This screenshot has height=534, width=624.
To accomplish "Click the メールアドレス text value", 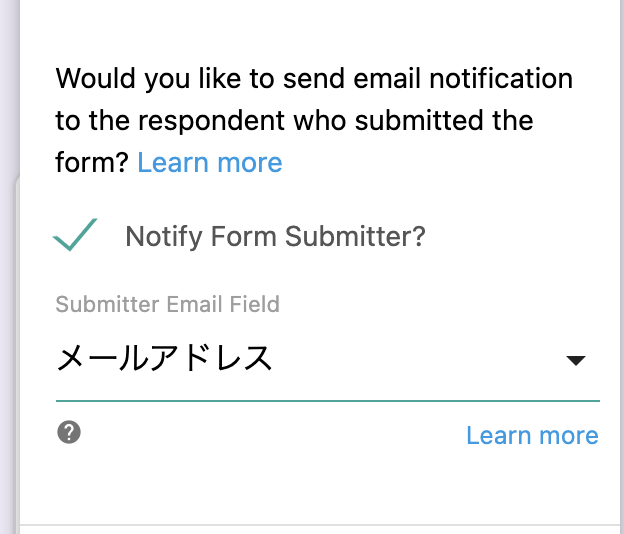I will (x=164, y=358).
